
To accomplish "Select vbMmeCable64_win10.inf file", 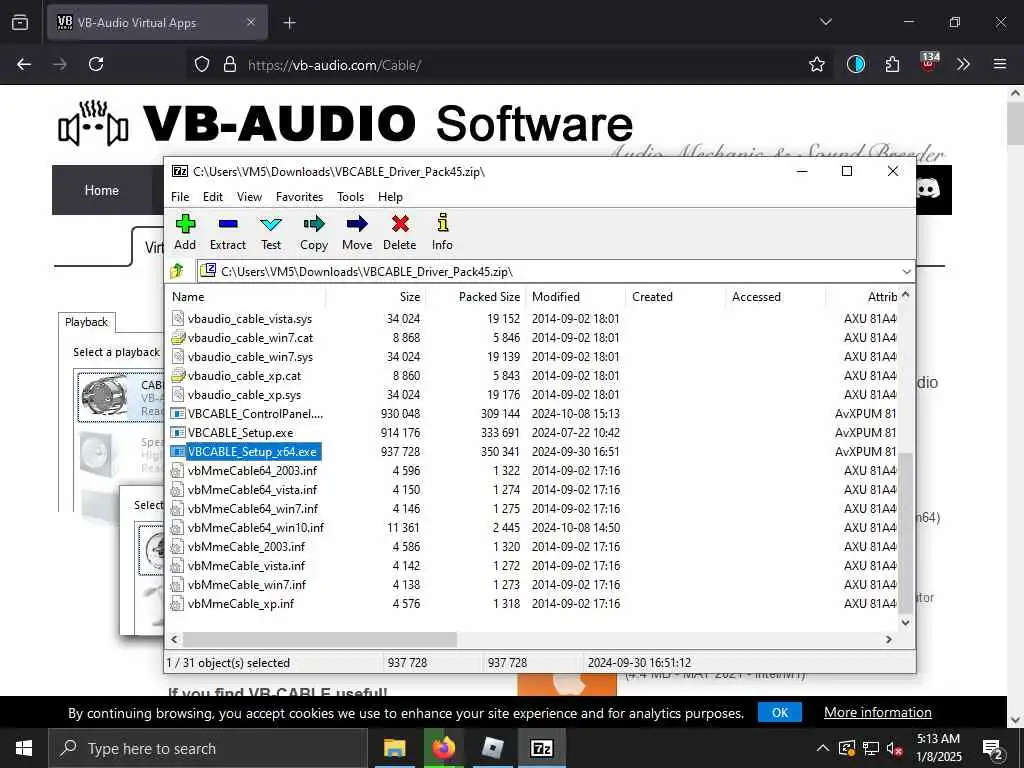I will (255, 527).
